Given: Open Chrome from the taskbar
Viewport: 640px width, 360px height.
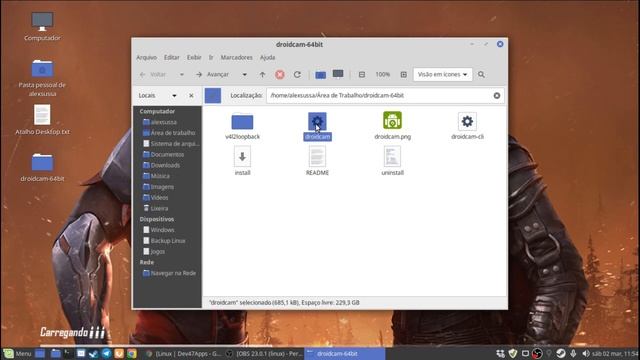Looking at the screenshot, I should point(131,353).
